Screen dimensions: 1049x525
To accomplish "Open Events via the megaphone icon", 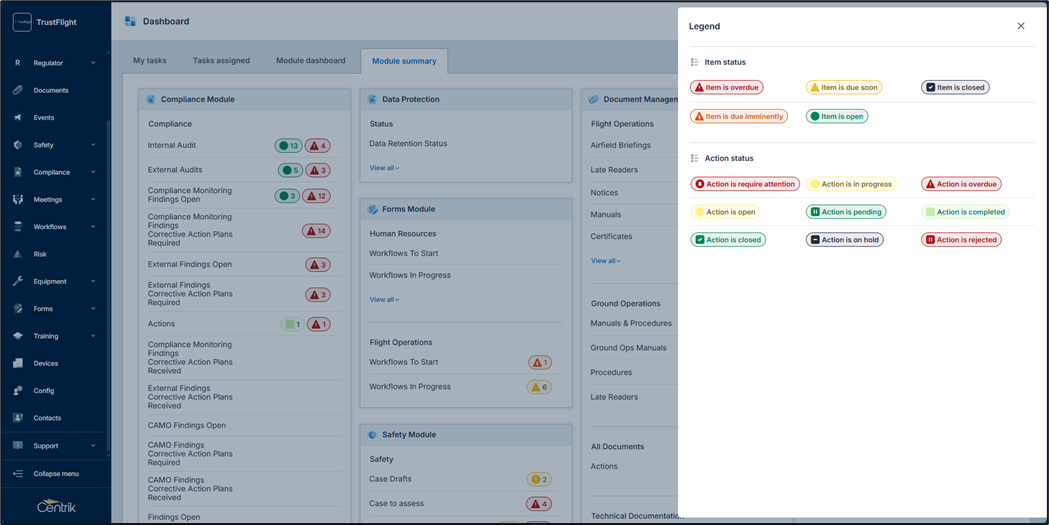I will click(x=18, y=117).
